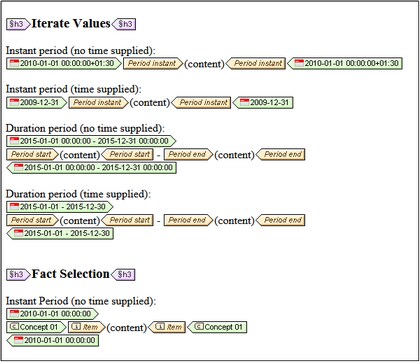The height and width of the screenshot is (362, 420).
Task: Click the opening h3 tag before Iterate Values
Action: point(18,24)
